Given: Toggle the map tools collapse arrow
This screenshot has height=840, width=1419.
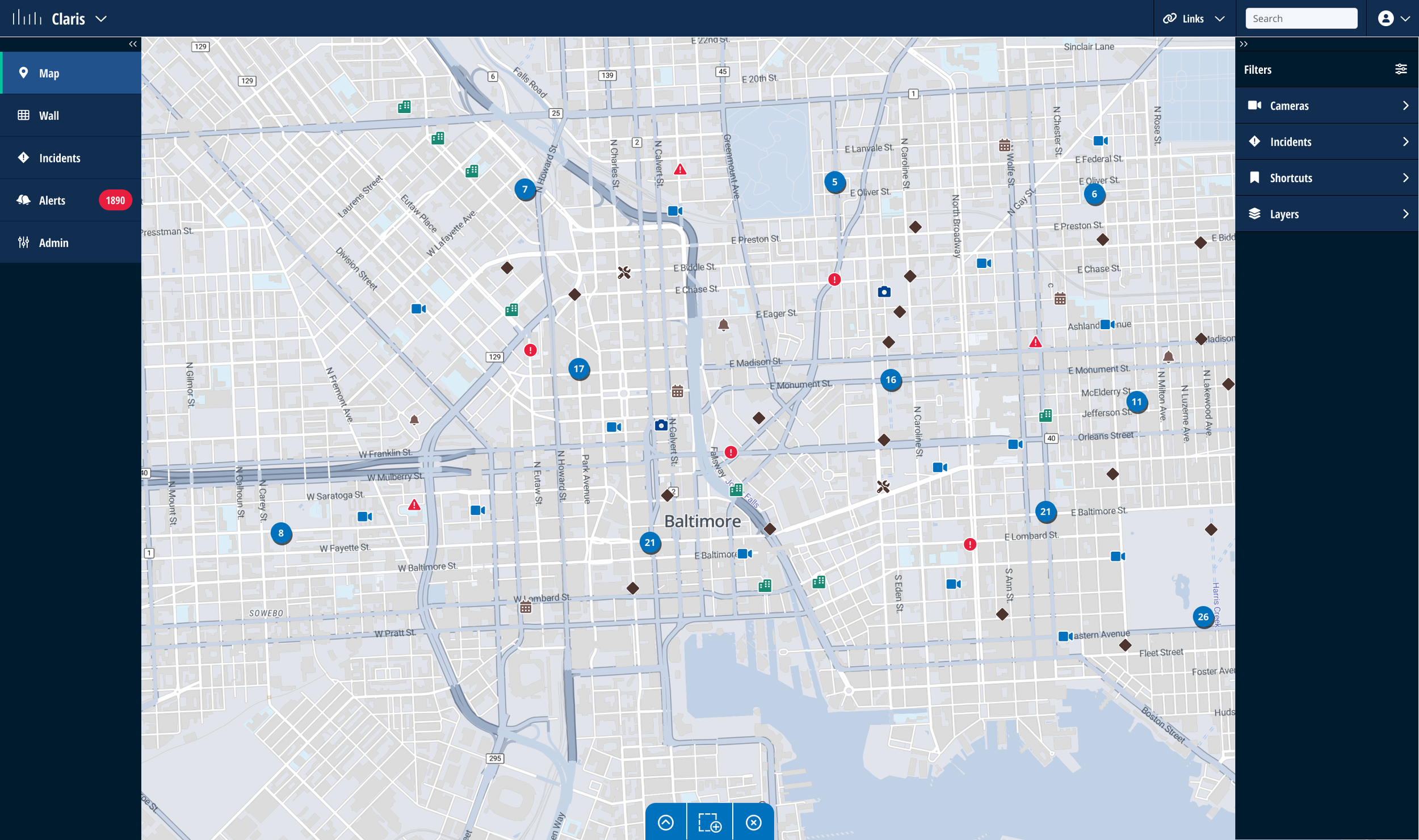Looking at the screenshot, I should point(665,821).
